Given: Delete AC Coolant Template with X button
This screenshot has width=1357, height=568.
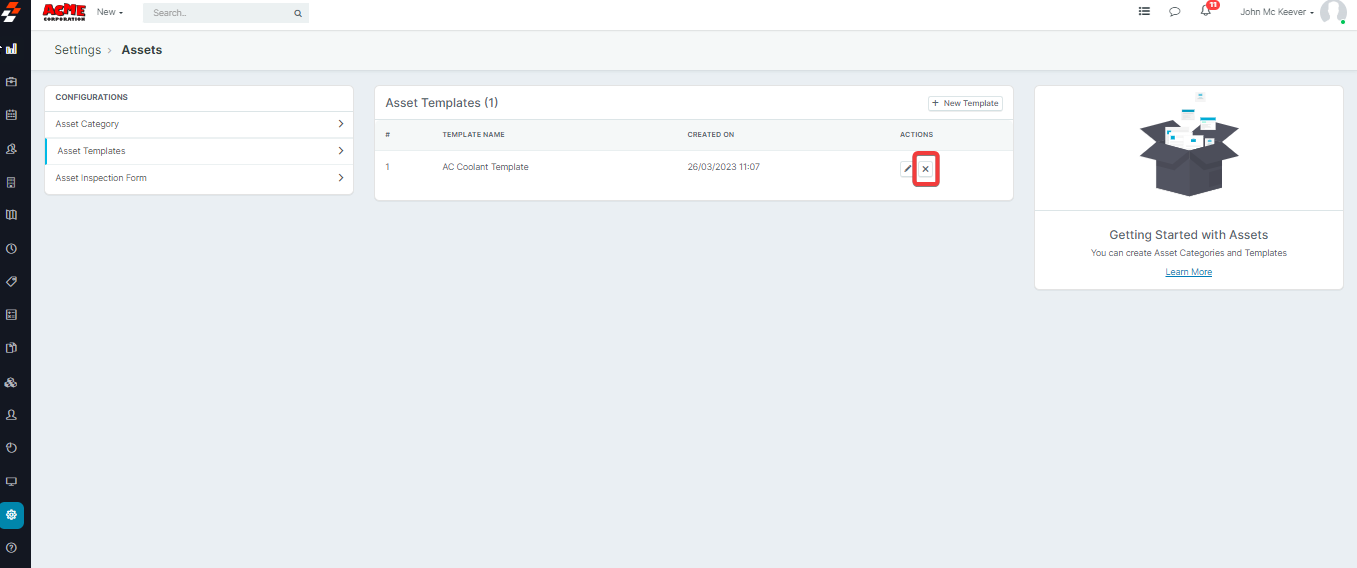Looking at the screenshot, I should coord(926,169).
